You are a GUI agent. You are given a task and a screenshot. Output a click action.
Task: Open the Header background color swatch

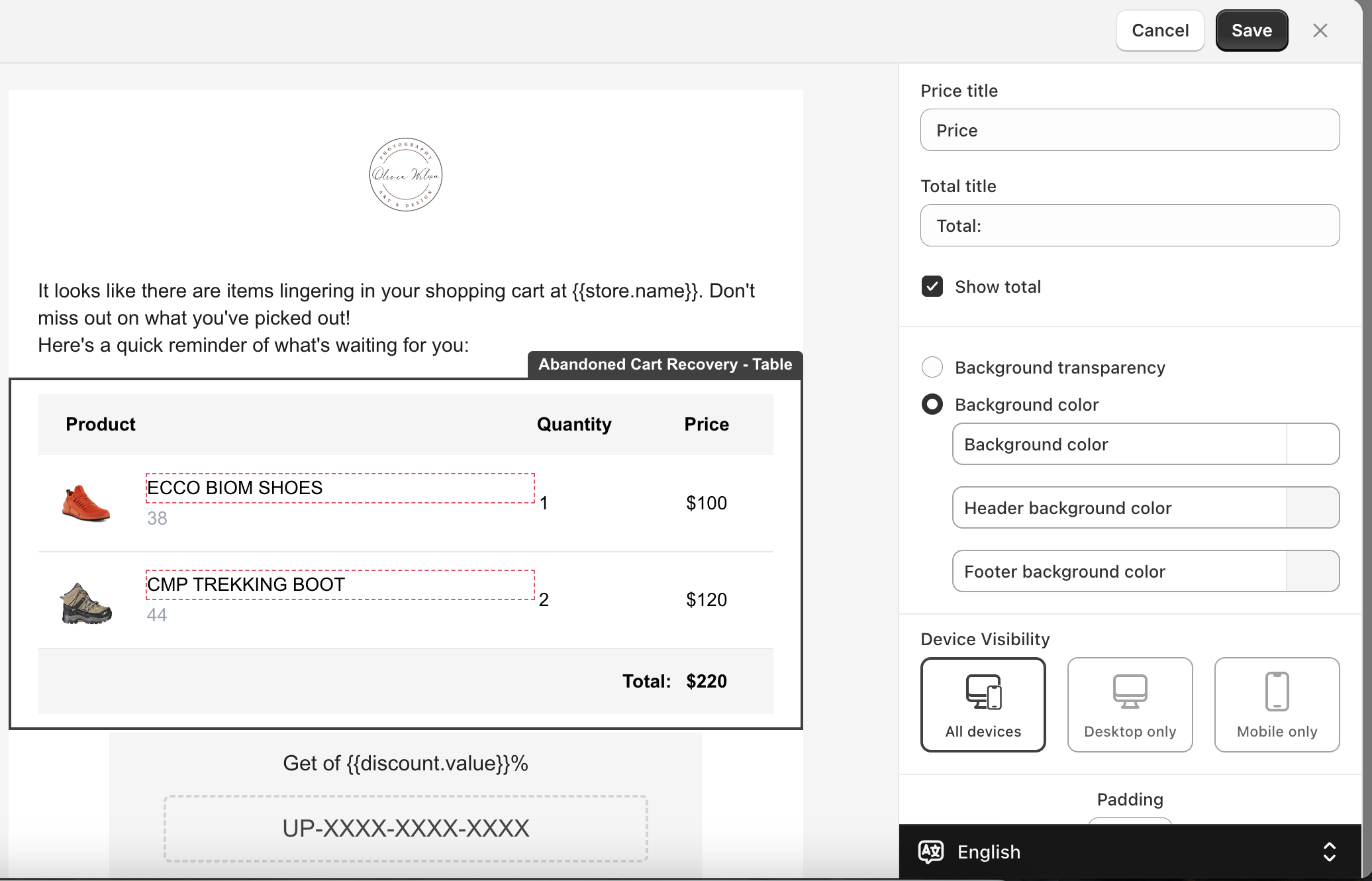point(1312,508)
